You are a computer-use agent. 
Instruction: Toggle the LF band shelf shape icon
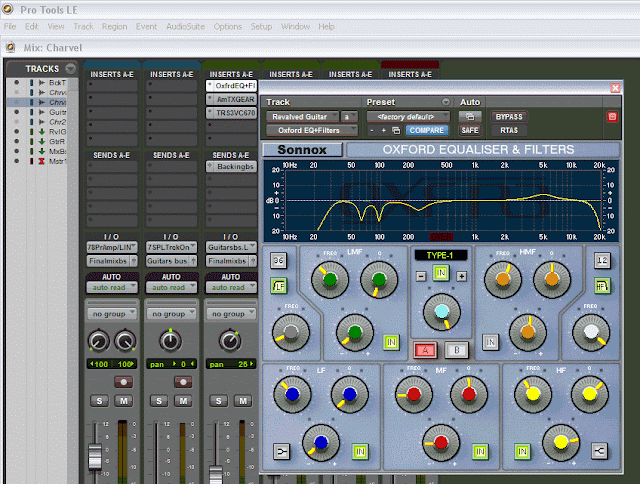282,451
